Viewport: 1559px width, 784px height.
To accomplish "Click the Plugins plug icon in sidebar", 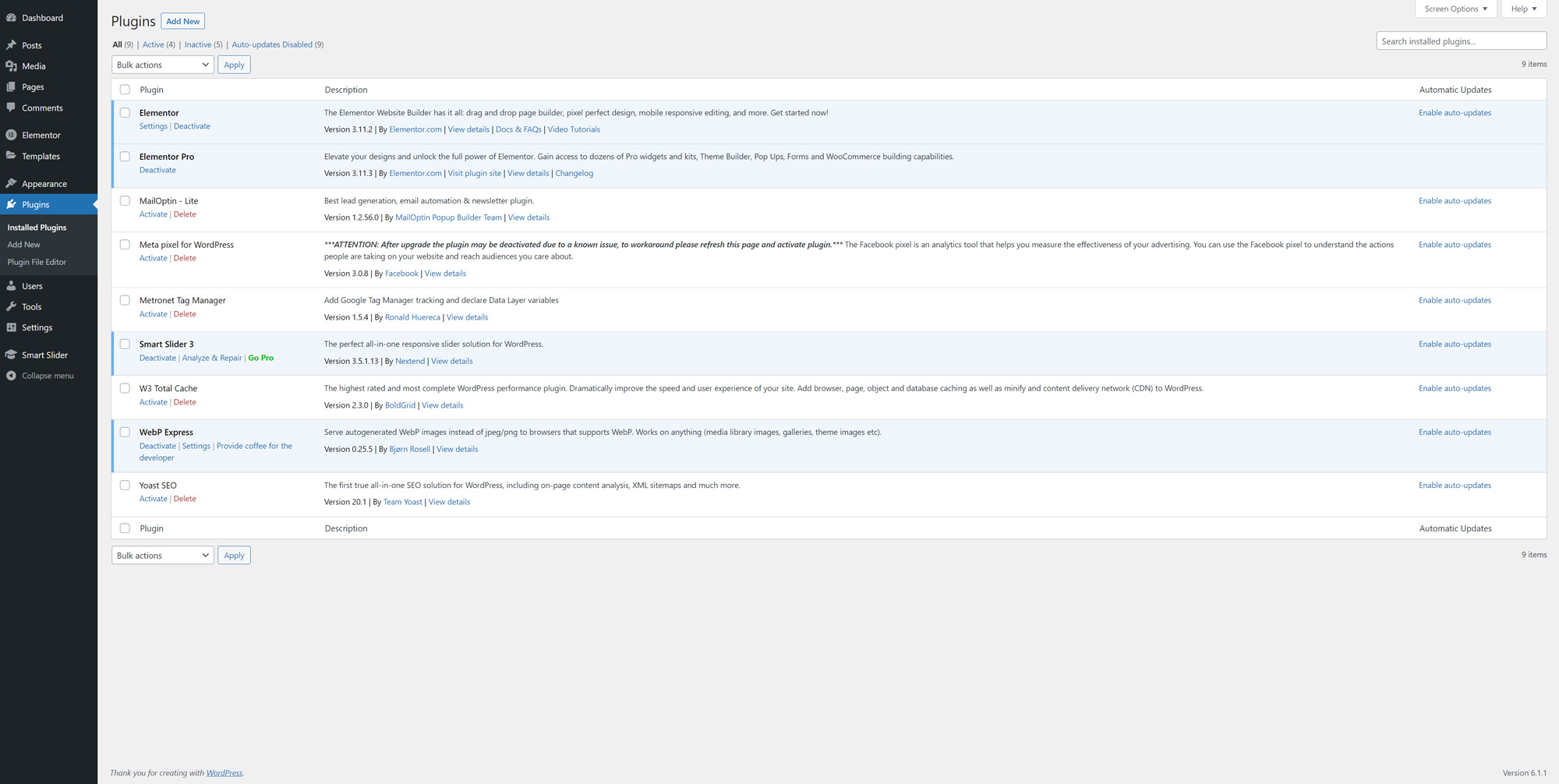I will click(11, 204).
